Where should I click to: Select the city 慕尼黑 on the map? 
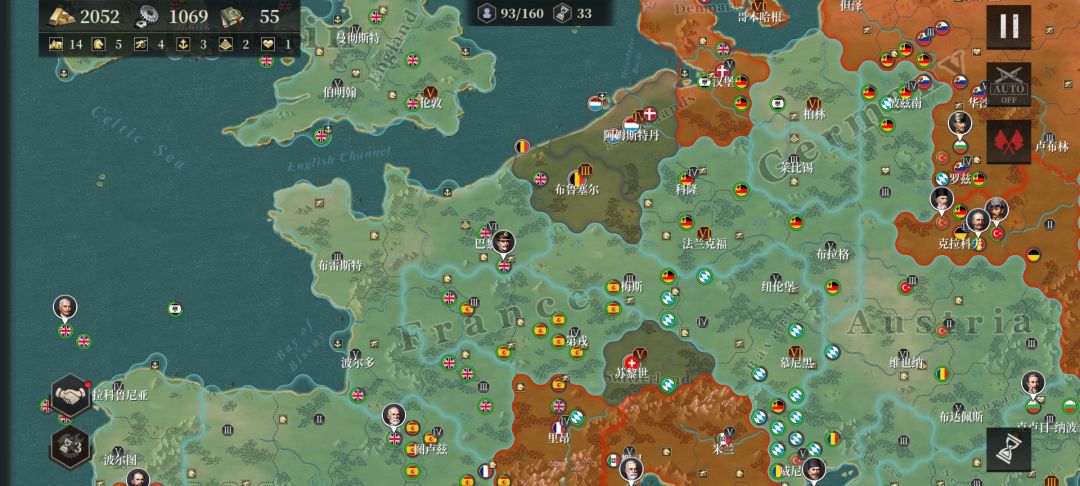tap(796, 362)
